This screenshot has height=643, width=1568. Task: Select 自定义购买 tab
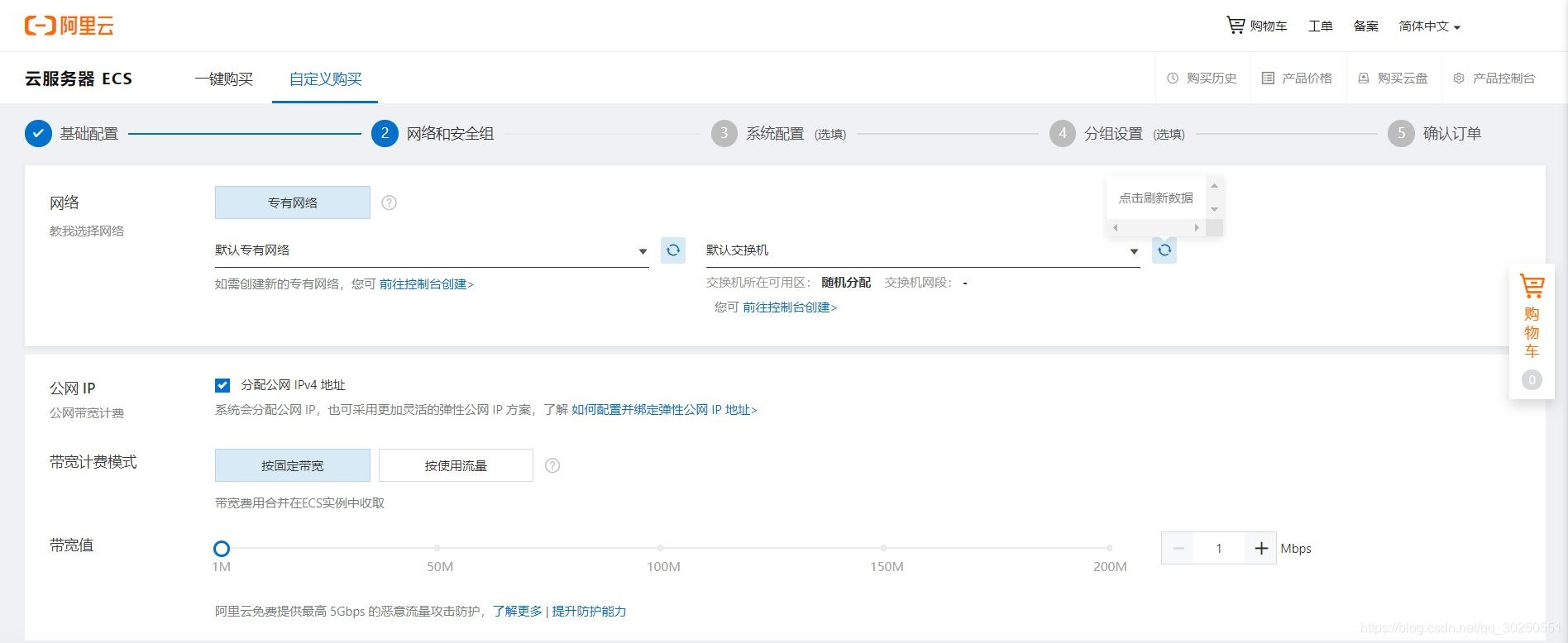325,79
